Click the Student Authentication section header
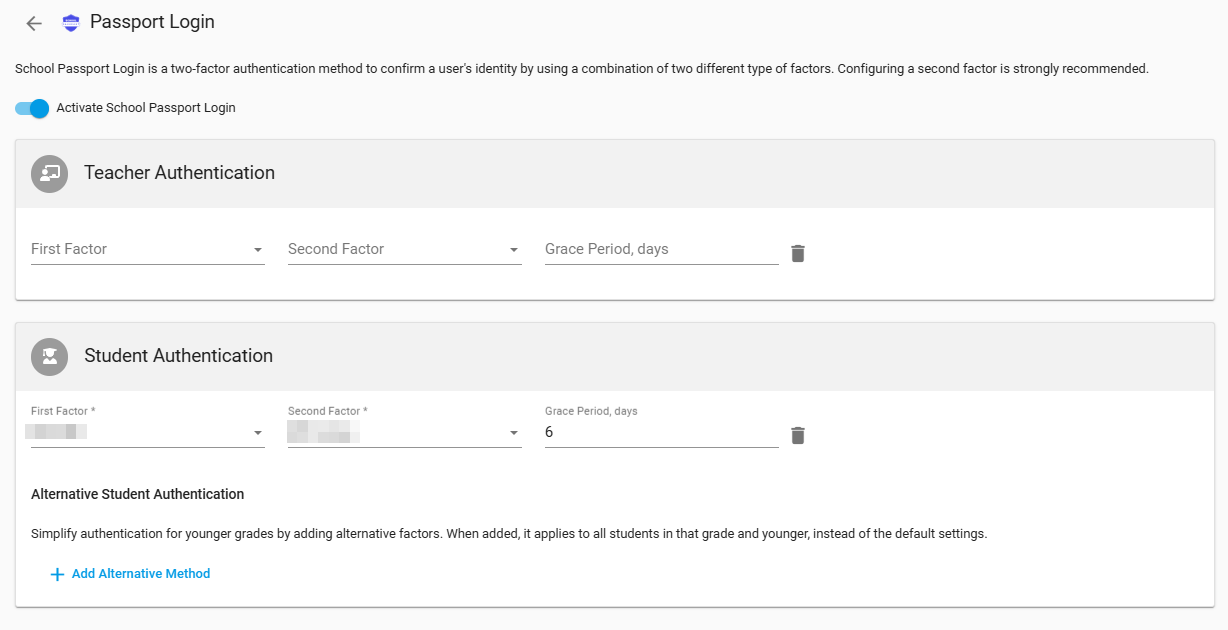Viewport: 1228px width, 630px height. coord(178,356)
